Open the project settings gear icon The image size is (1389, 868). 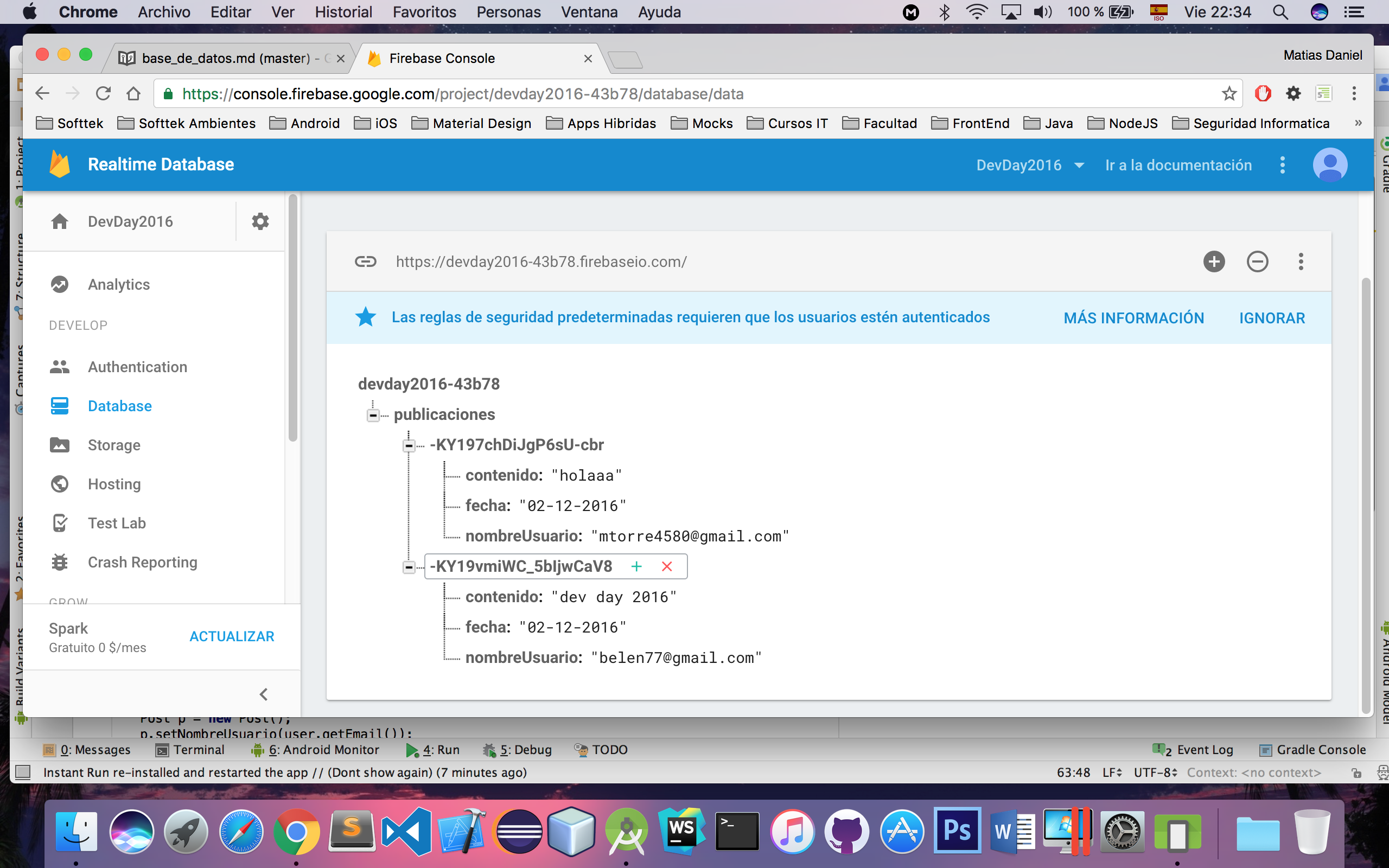point(260,221)
